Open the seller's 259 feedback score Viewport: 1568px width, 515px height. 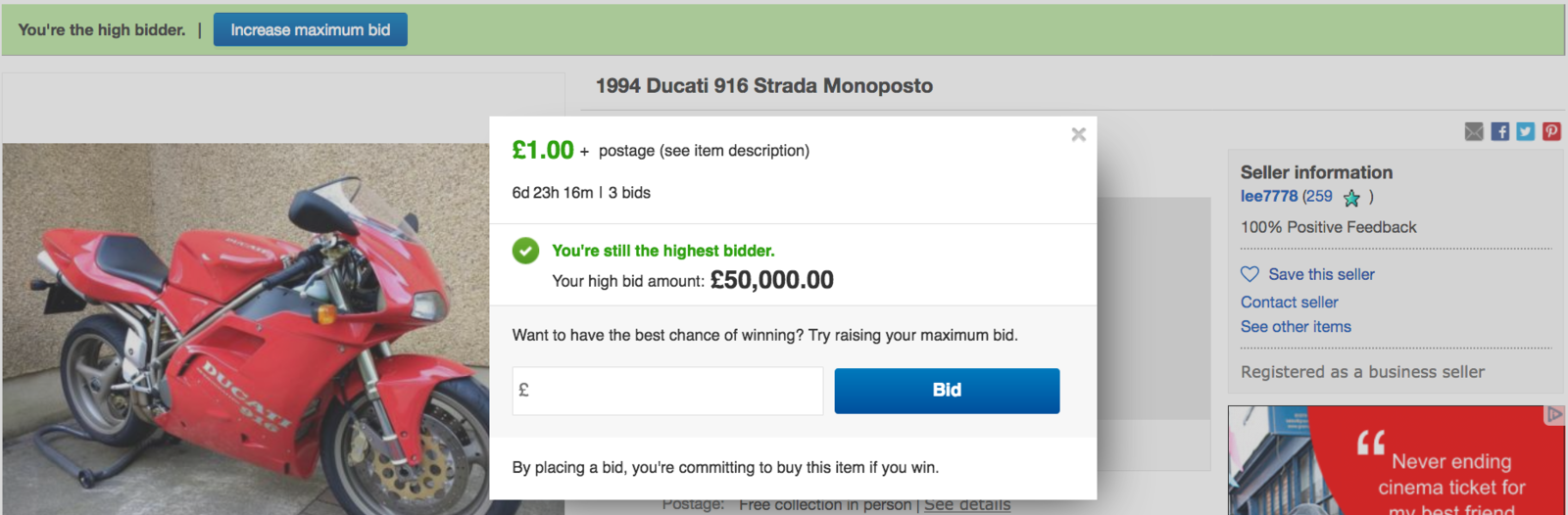pos(1318,196)
